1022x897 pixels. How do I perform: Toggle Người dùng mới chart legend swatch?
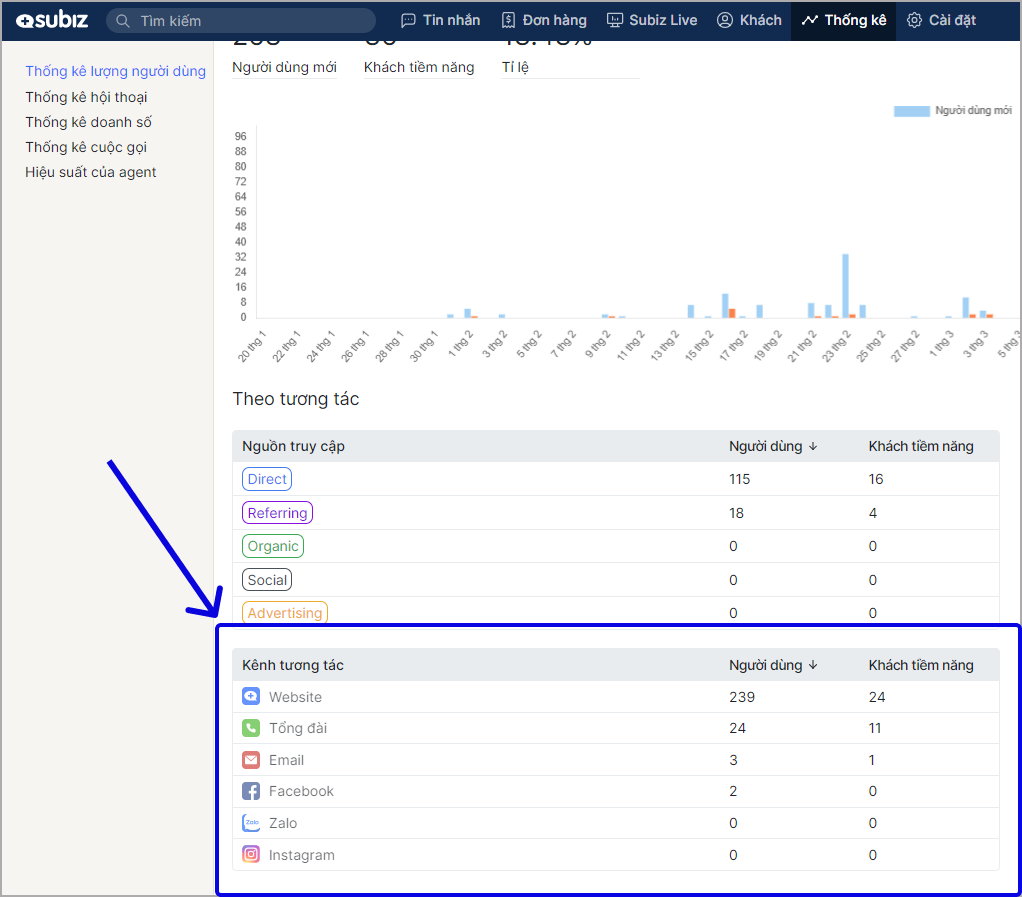coord(911,111)
